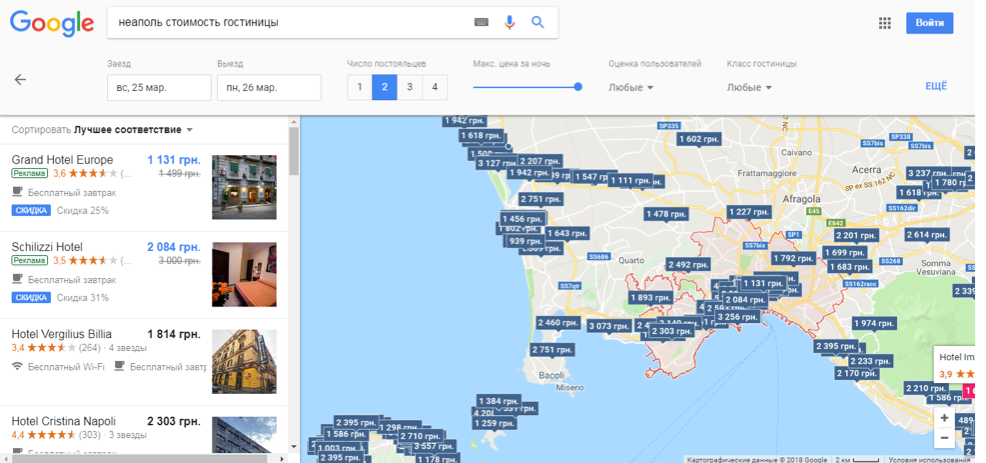Click the 2 170 грн. map price marker
This screenshot has width=986, height=463.
856,374
